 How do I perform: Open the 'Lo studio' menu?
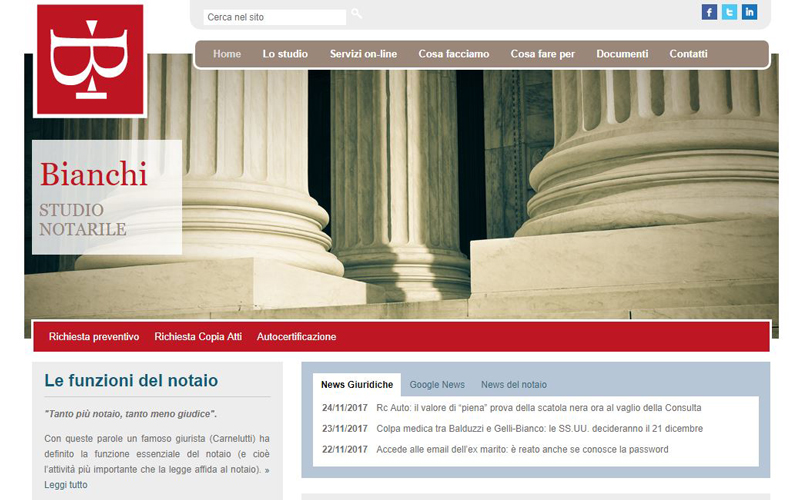(285, 54)
